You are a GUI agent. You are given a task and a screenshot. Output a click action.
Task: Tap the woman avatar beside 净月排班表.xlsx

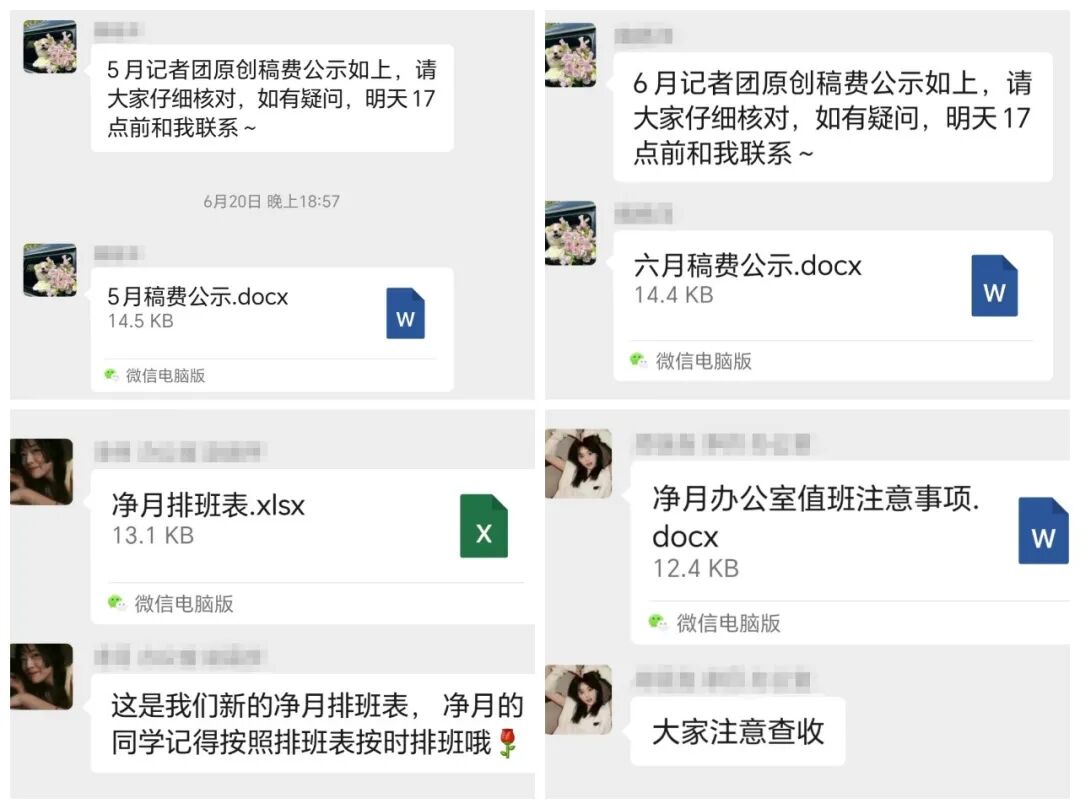(x=41, y=472)
